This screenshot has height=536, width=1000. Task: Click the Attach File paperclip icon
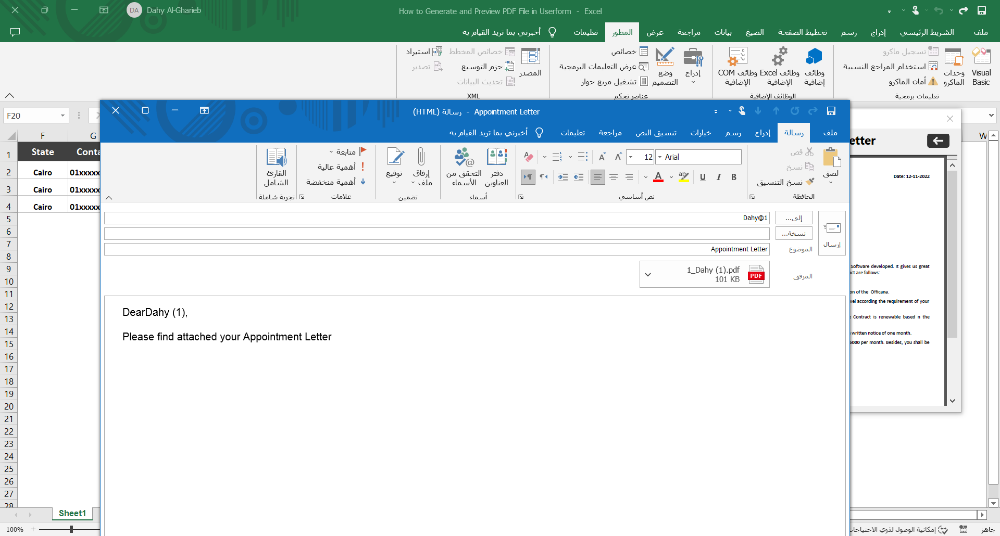click(422, 157)
